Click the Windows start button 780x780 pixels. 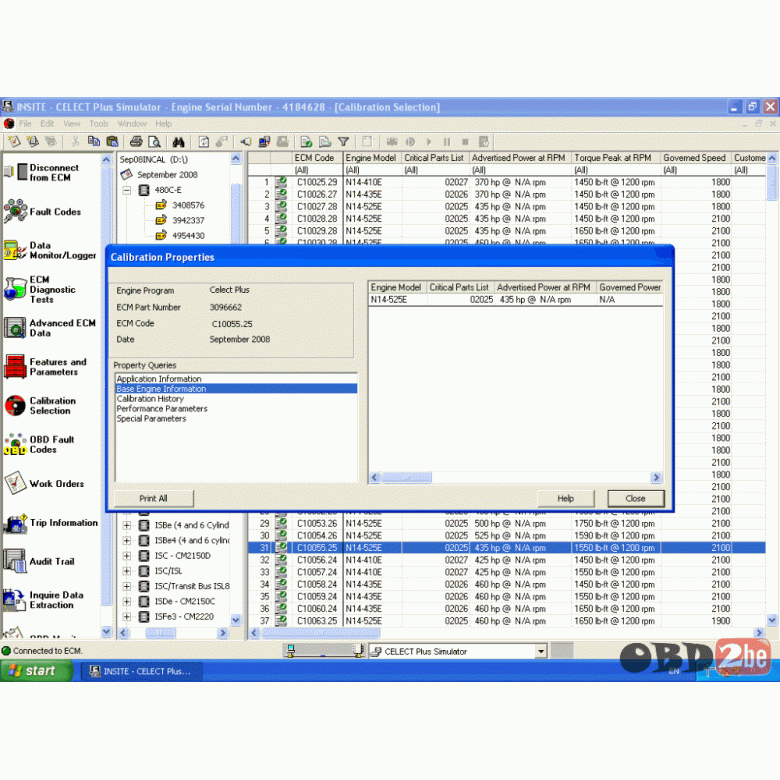(36, 671)
